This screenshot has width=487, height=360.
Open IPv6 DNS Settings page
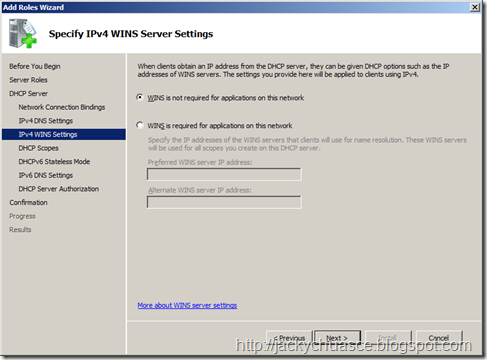point(46,175)
